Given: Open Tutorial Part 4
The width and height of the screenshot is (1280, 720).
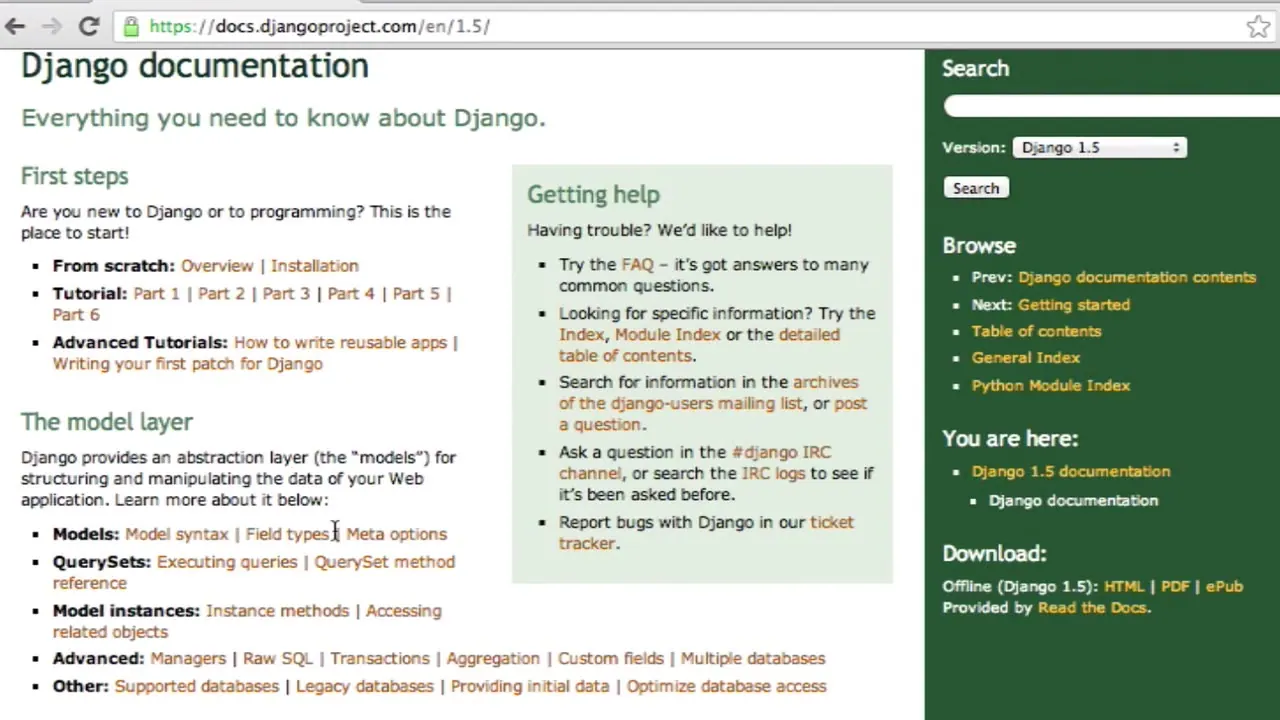Looking at the screenshot, I should (x=351, y=294).
